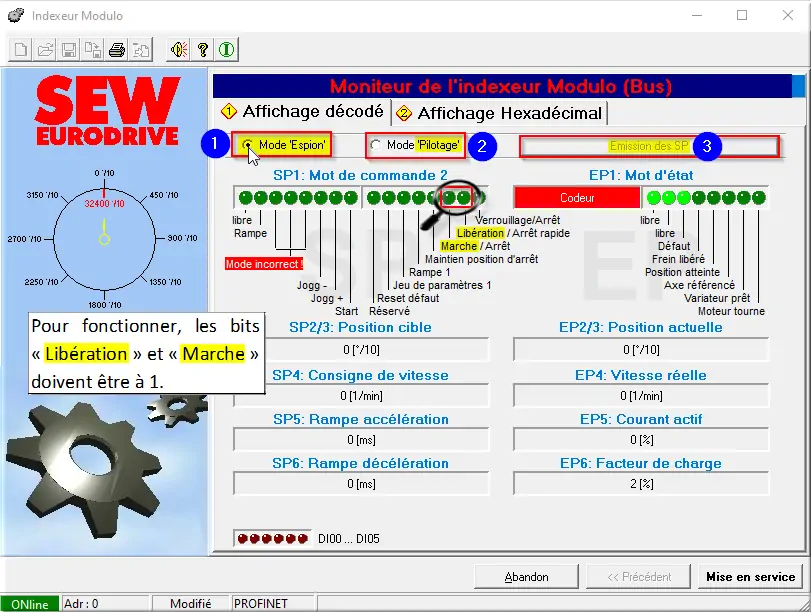Click the Indexeur Modulo title bar app icon
The width and height of the screenshot is (811, 612).
[16, 16]
